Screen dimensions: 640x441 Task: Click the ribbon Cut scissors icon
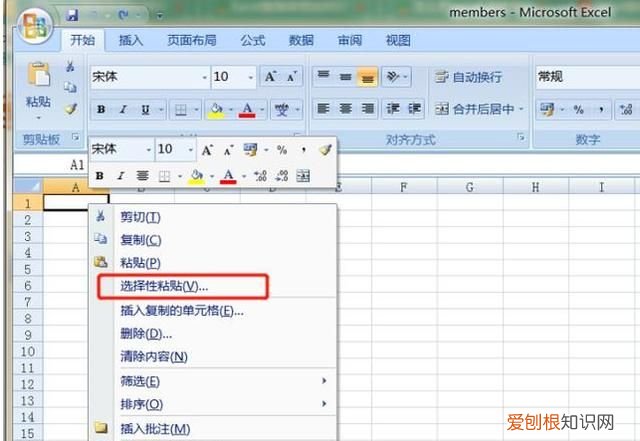pyautogui.click(x=70, y=66)
